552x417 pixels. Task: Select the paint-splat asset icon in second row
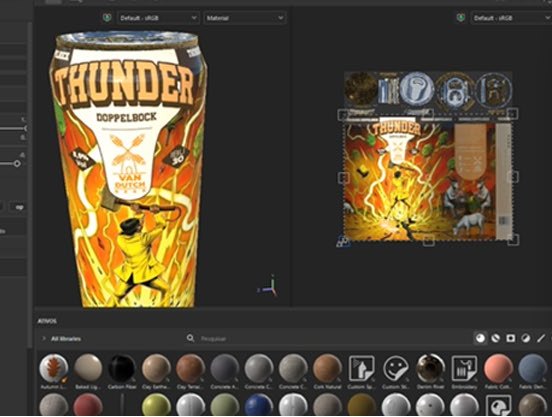pyautogui.click(x=498, y=405)
